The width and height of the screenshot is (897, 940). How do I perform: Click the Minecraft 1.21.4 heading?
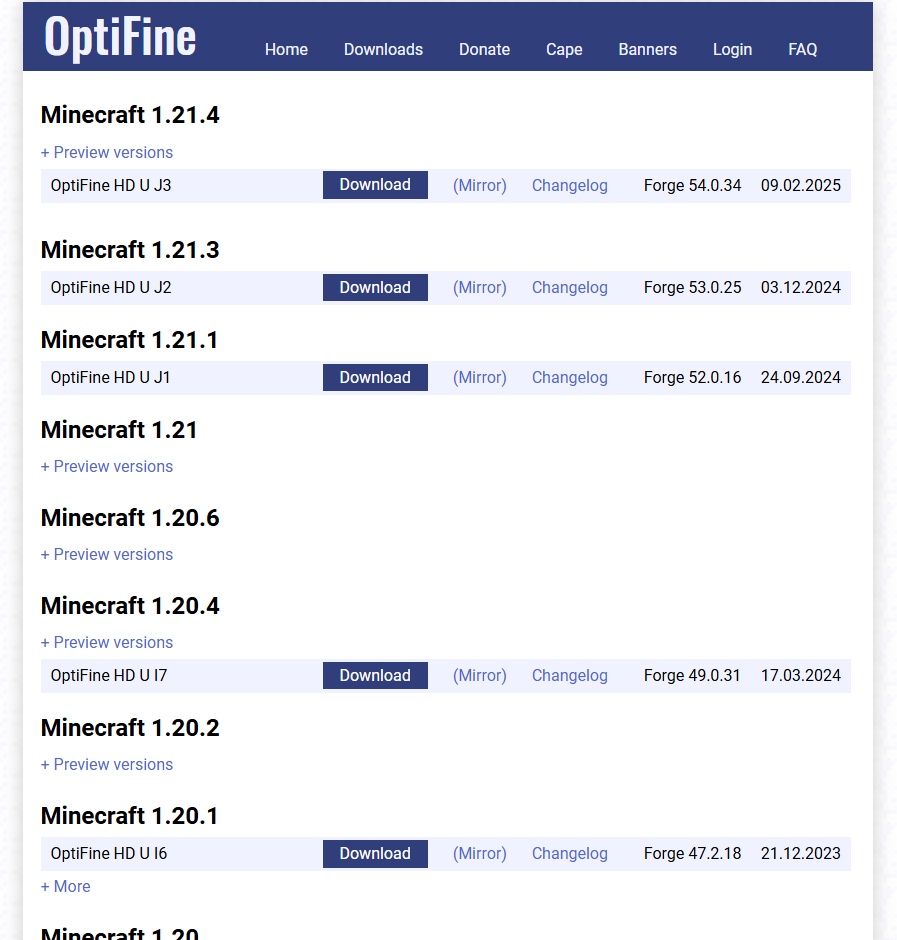[130, 115]
